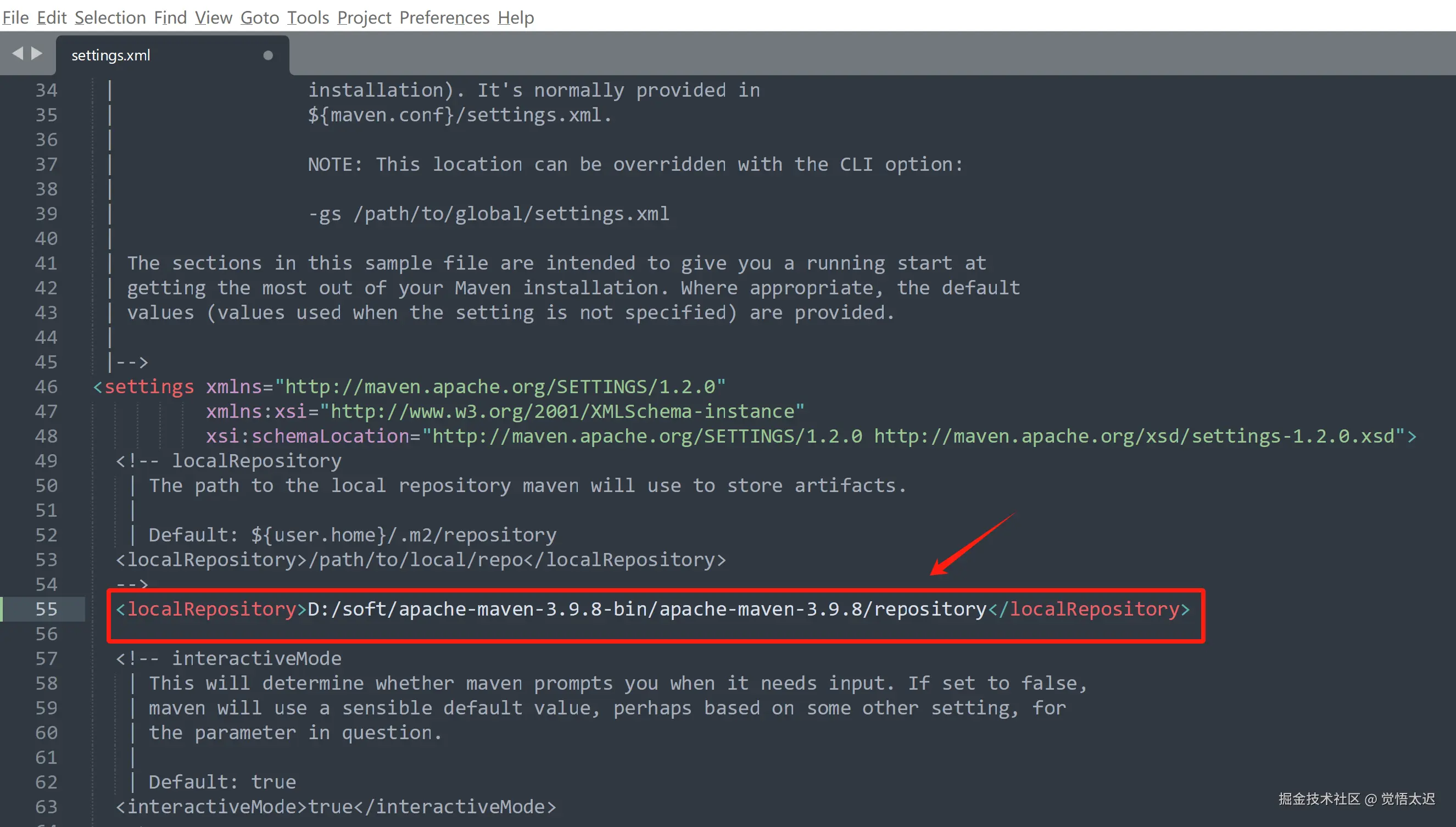Place cursor in highlighted repository path text
Image resolution: width=1456 pixels, height=827 pixels.
click(646, 609)
